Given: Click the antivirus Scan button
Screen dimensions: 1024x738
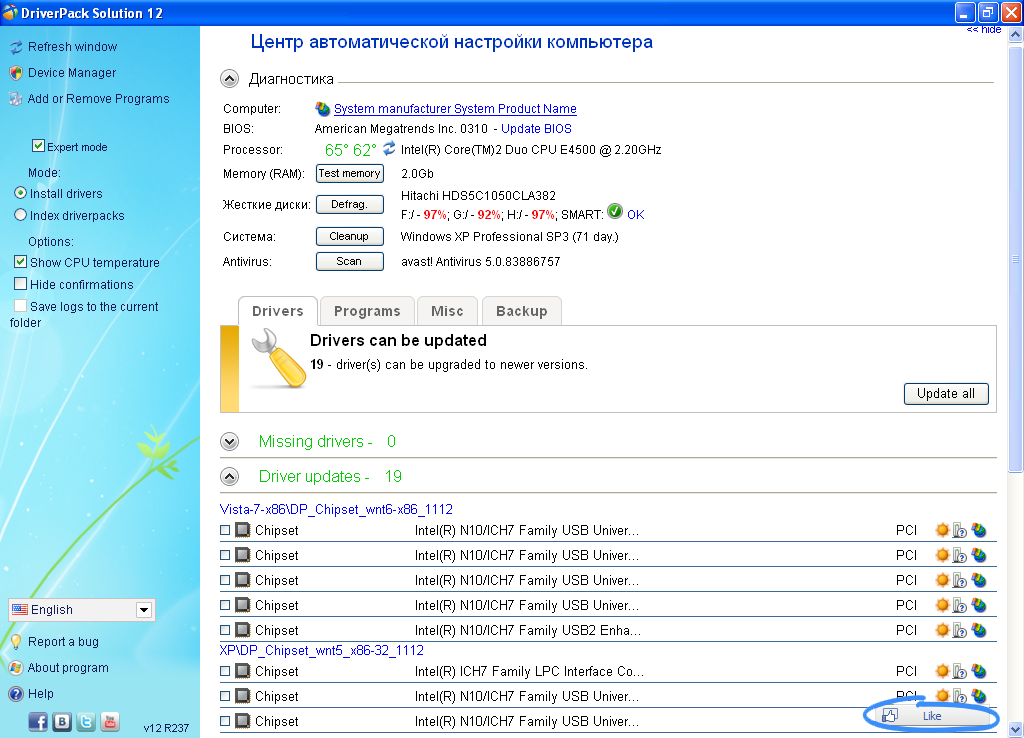Looking at the screenshot, I should (x=349, y=261).
